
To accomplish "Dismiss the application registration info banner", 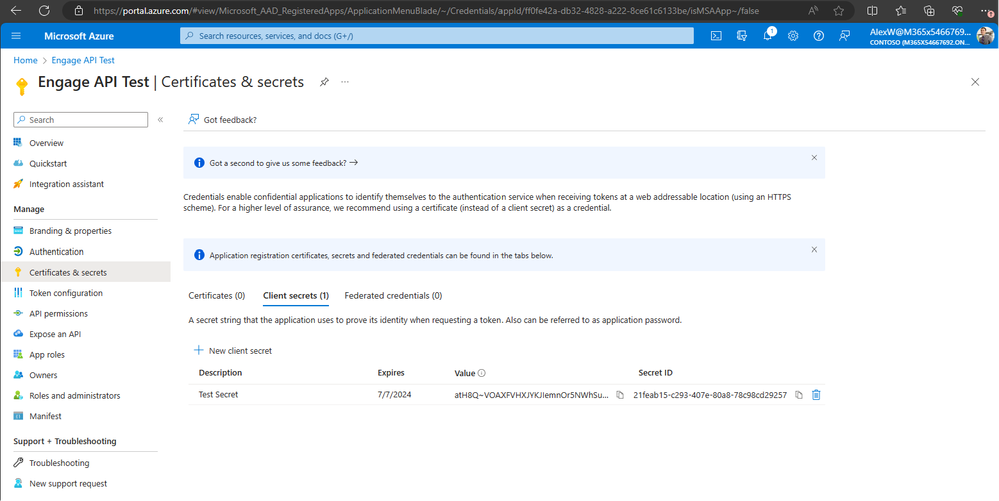I will (814, 249).
